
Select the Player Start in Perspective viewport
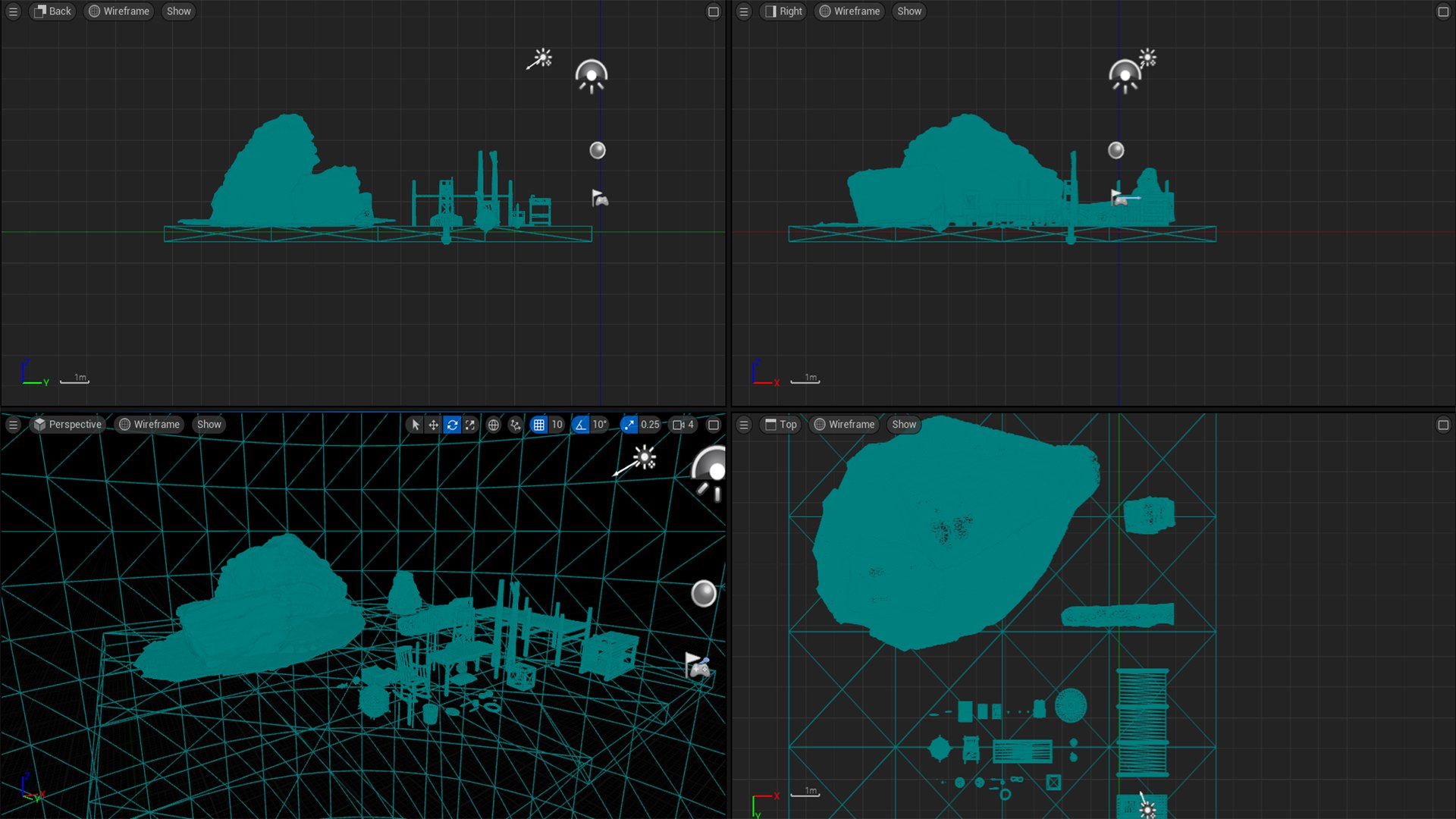click(698, 666)
